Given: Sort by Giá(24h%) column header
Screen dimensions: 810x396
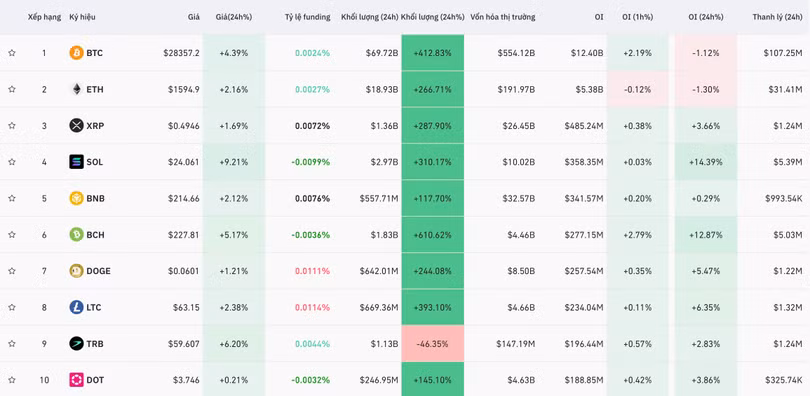Looking at the screenshot, I should (233, 17).
